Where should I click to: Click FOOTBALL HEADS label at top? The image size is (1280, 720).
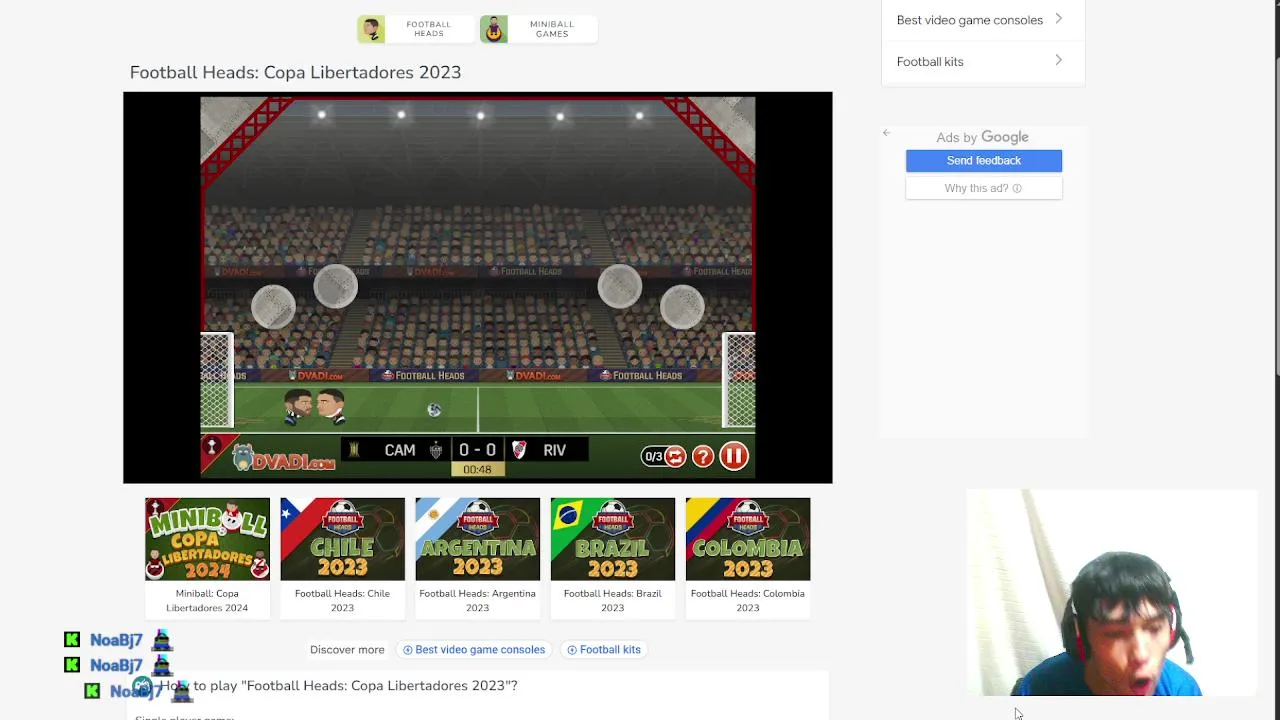pyautogui.click(x=429, y=29)
